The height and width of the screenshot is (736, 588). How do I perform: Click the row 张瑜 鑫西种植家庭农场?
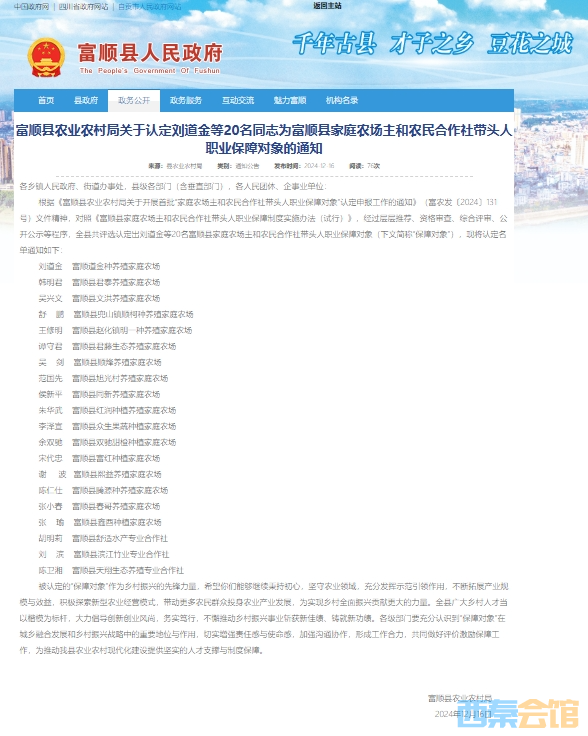pyautogui.click(x=100, y=522)
